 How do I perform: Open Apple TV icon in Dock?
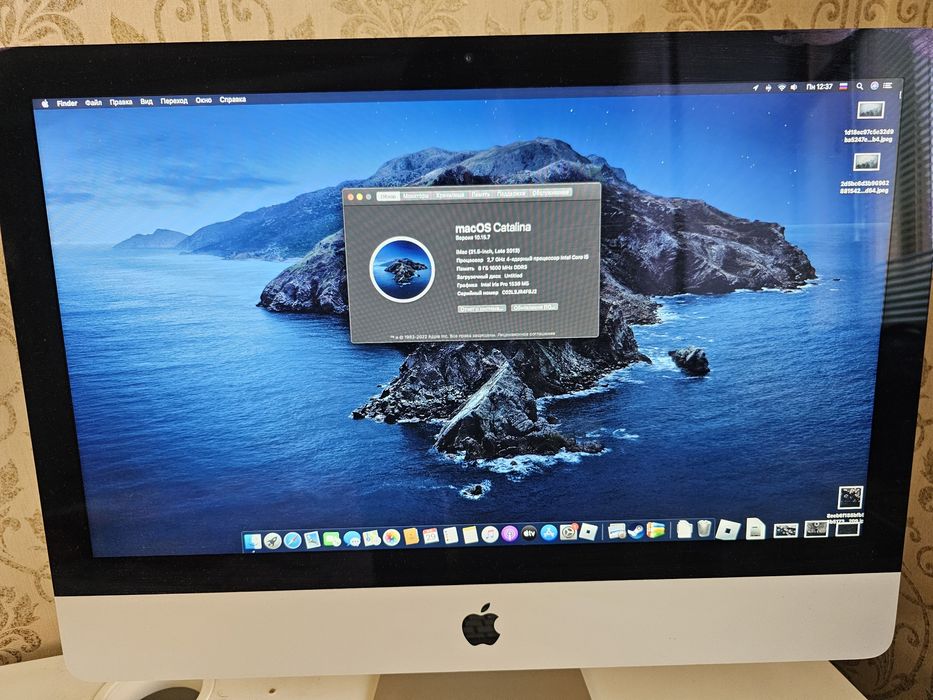click(529, 533)
